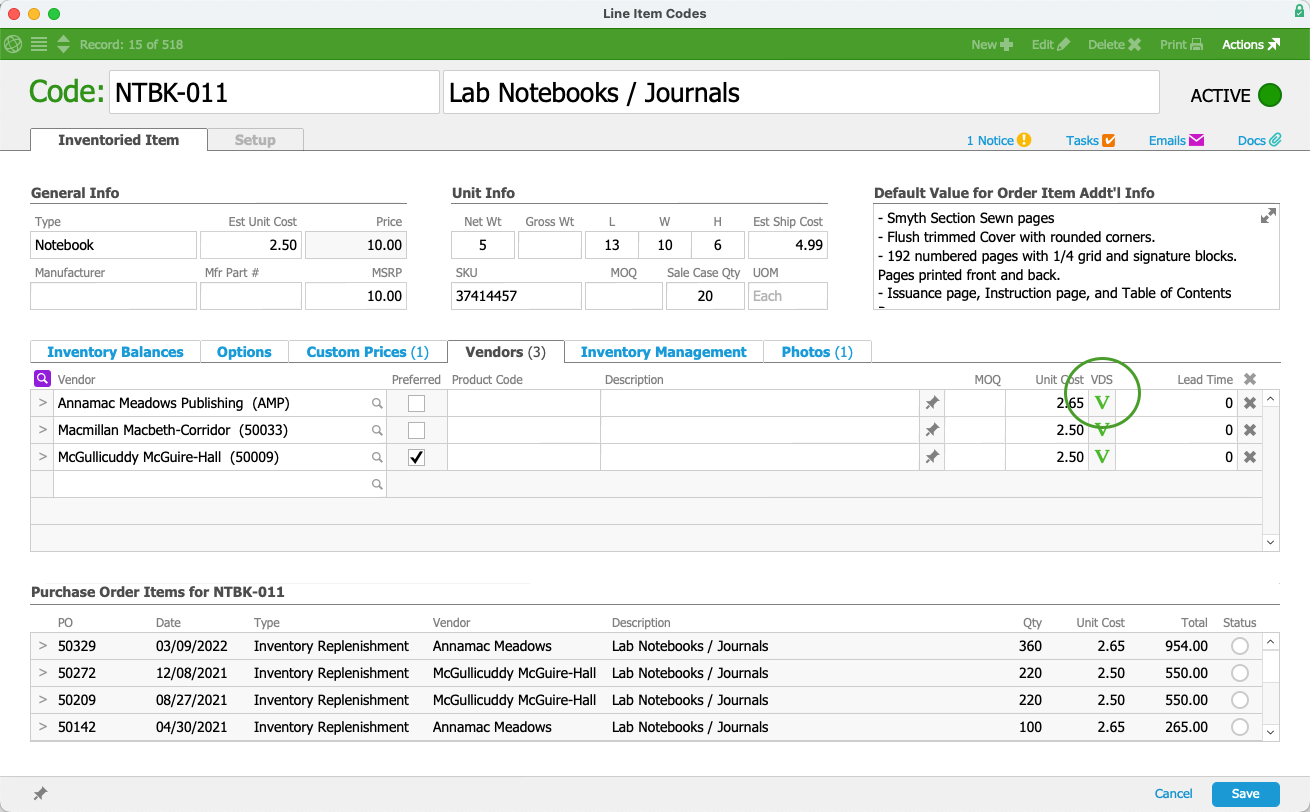1310x812 pixels.
Task: Switch to the Setup tab
Action: [x=255, y=140]
